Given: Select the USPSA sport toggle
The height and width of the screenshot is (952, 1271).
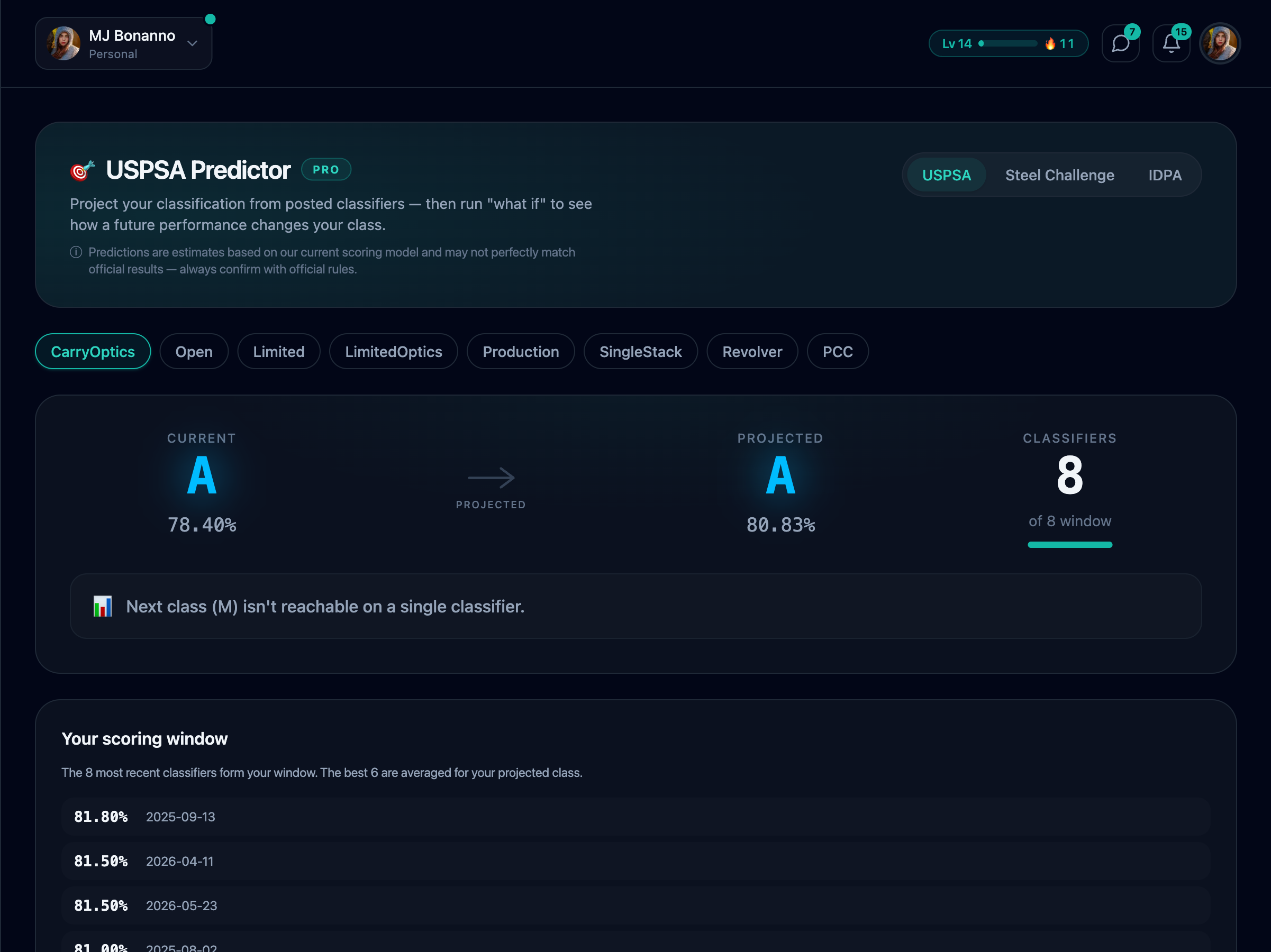Looking at the screenshot, I should tap(946, 175).
